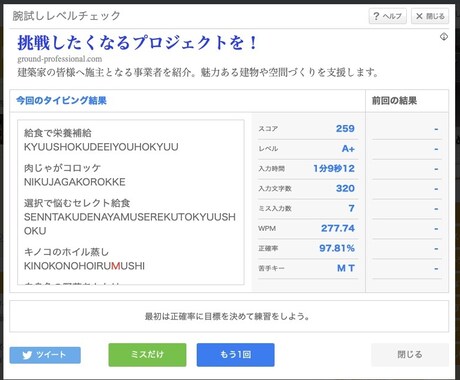
Task: Click phrase 肉じゃがコロッケ
Action: click(62, 168)
